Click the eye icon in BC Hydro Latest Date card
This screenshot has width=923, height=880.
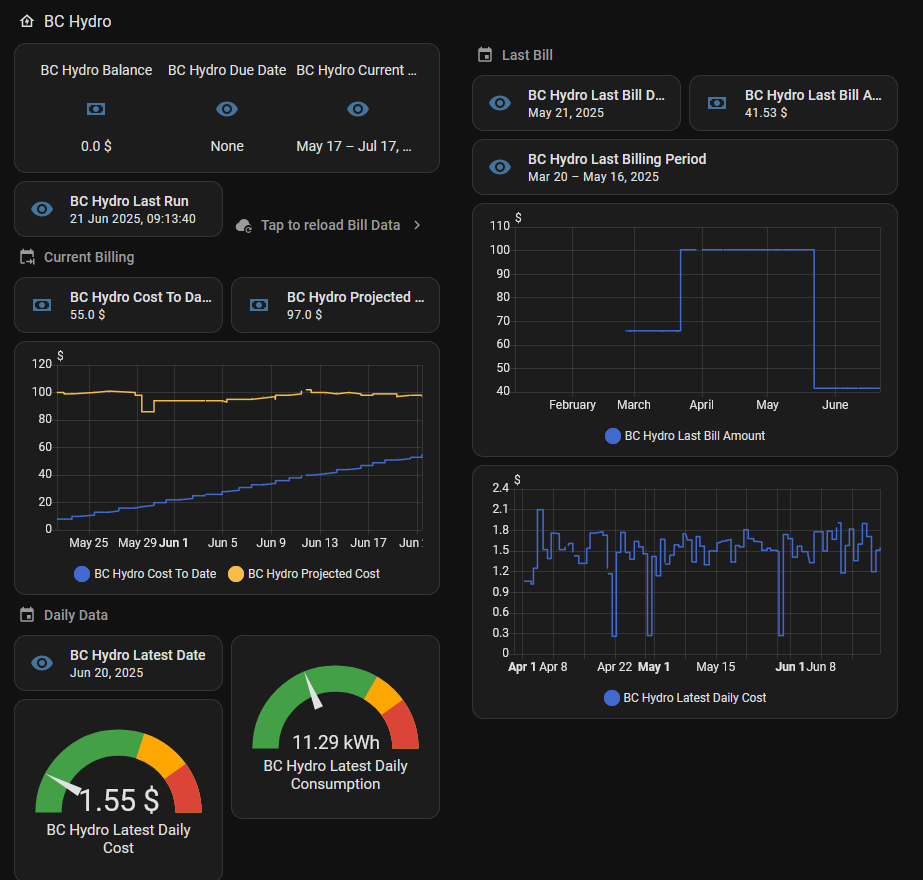click(42, 663)
